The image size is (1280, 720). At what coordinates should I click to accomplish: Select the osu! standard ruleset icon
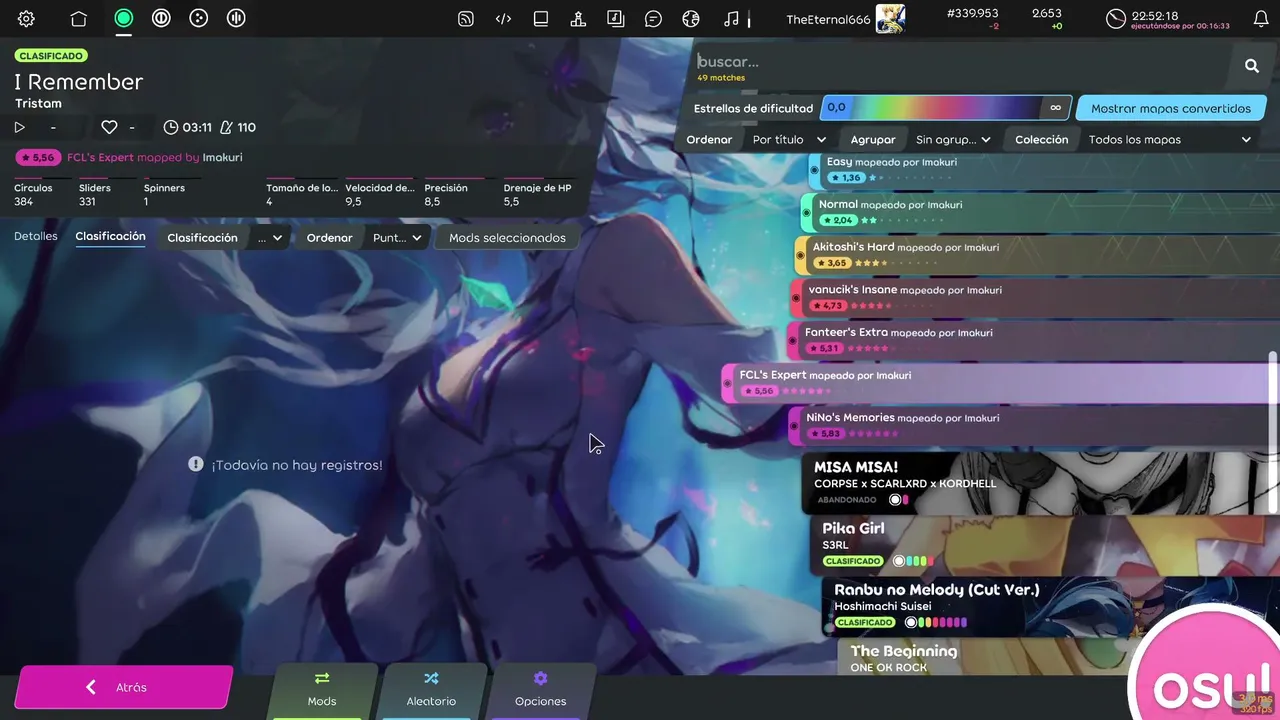coord(124,18)
